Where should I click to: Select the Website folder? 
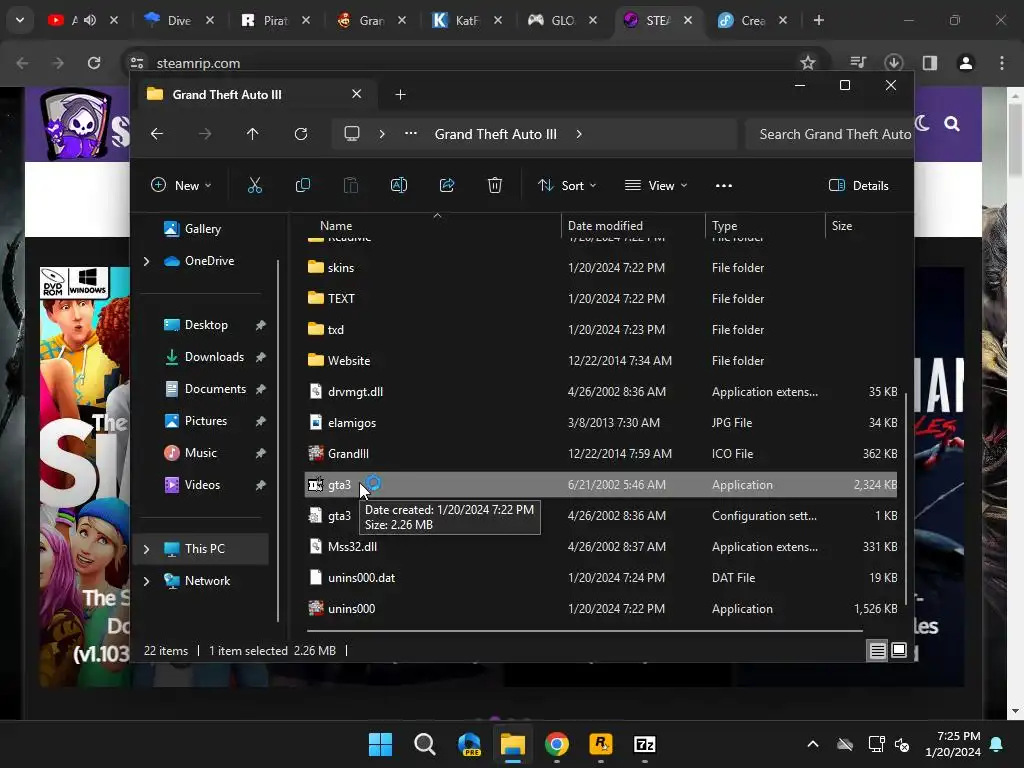pyautogui.click(x=601, y=360)
